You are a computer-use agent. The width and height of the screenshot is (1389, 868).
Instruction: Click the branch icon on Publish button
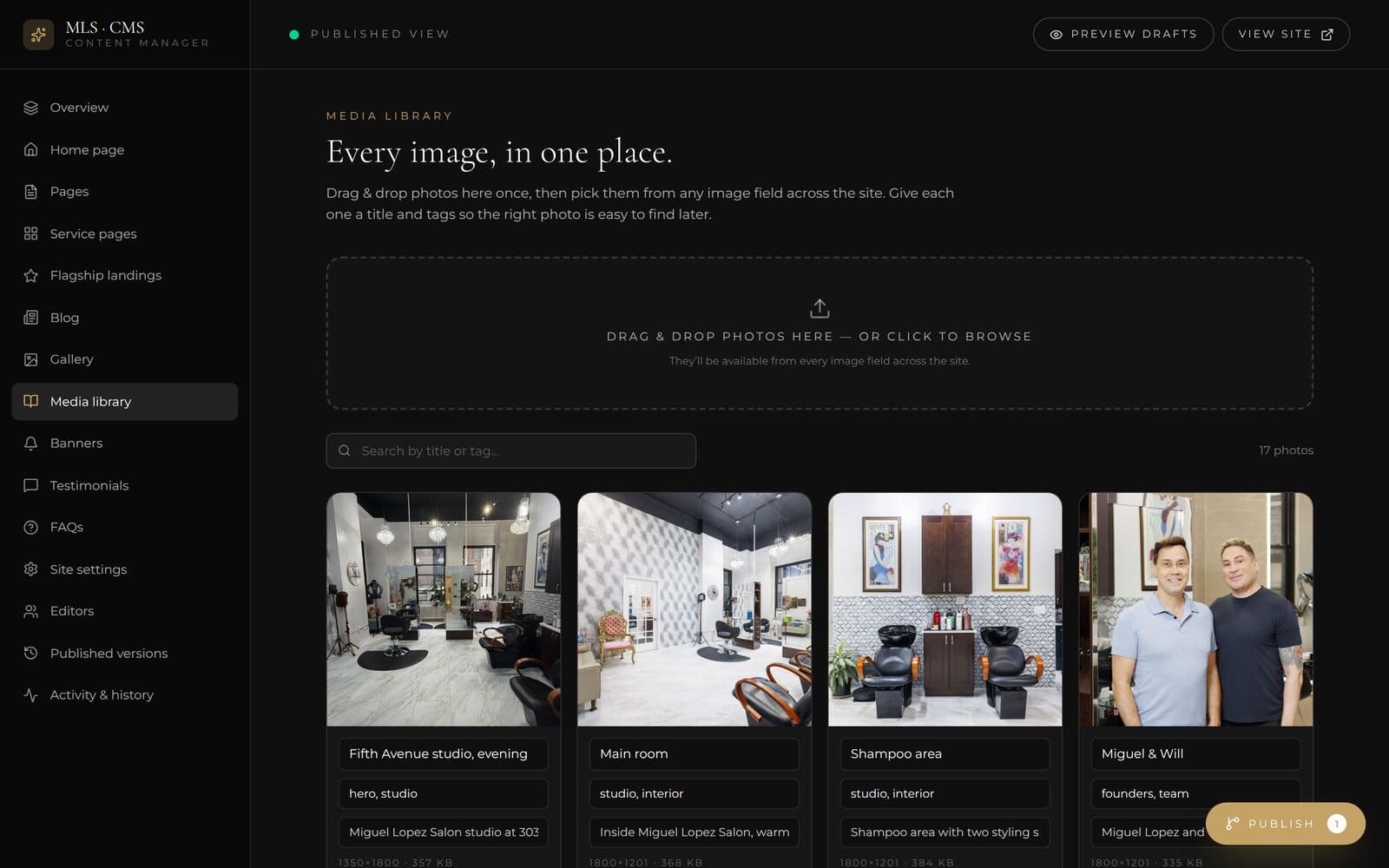click(1232, 824)
